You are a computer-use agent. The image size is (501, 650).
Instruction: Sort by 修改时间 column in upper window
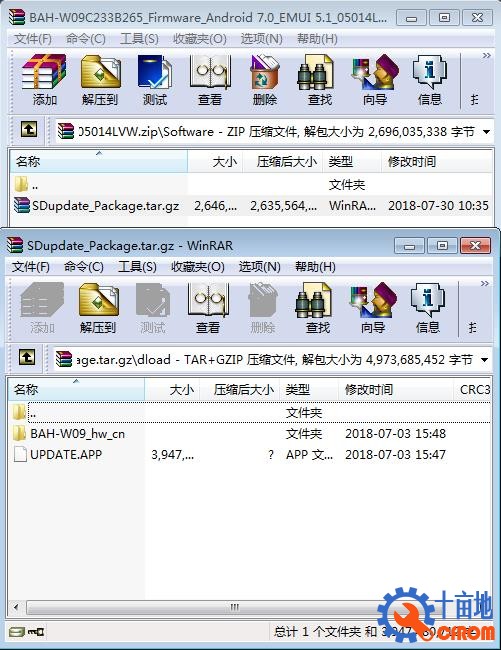(x=437, y=161)
